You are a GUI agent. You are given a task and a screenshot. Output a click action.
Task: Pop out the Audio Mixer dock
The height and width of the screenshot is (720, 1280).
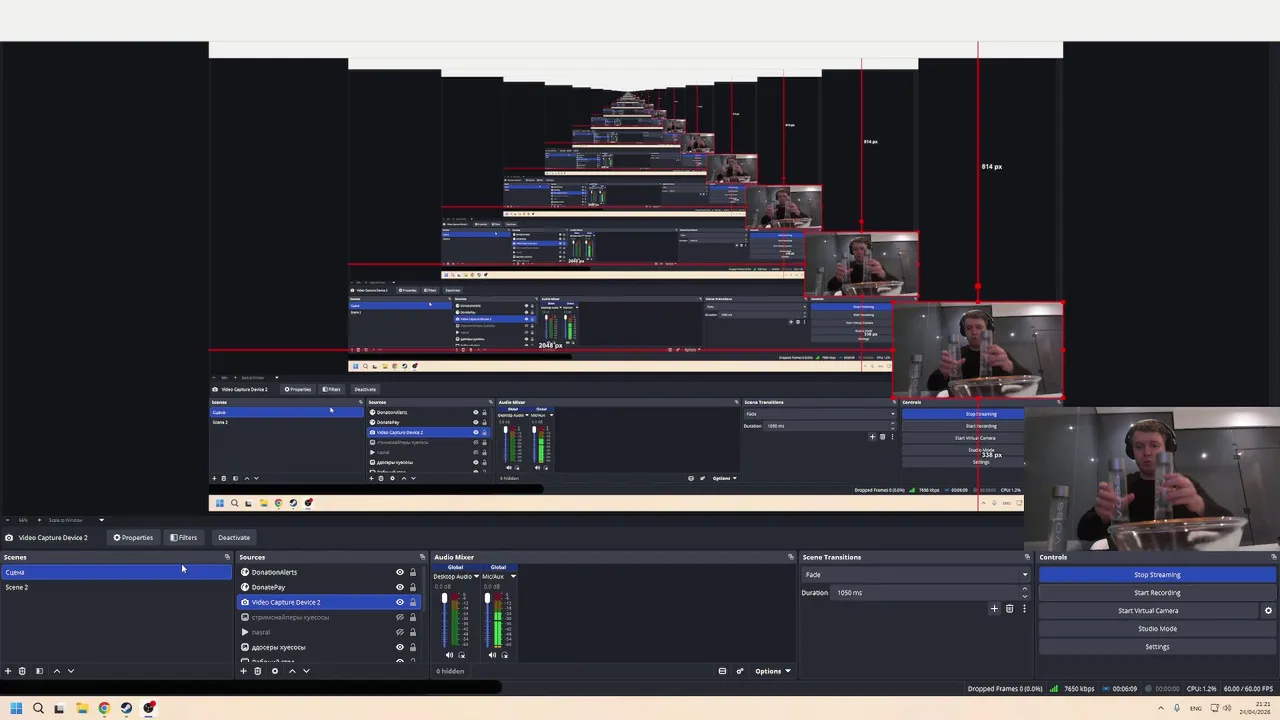click(791, 557)
